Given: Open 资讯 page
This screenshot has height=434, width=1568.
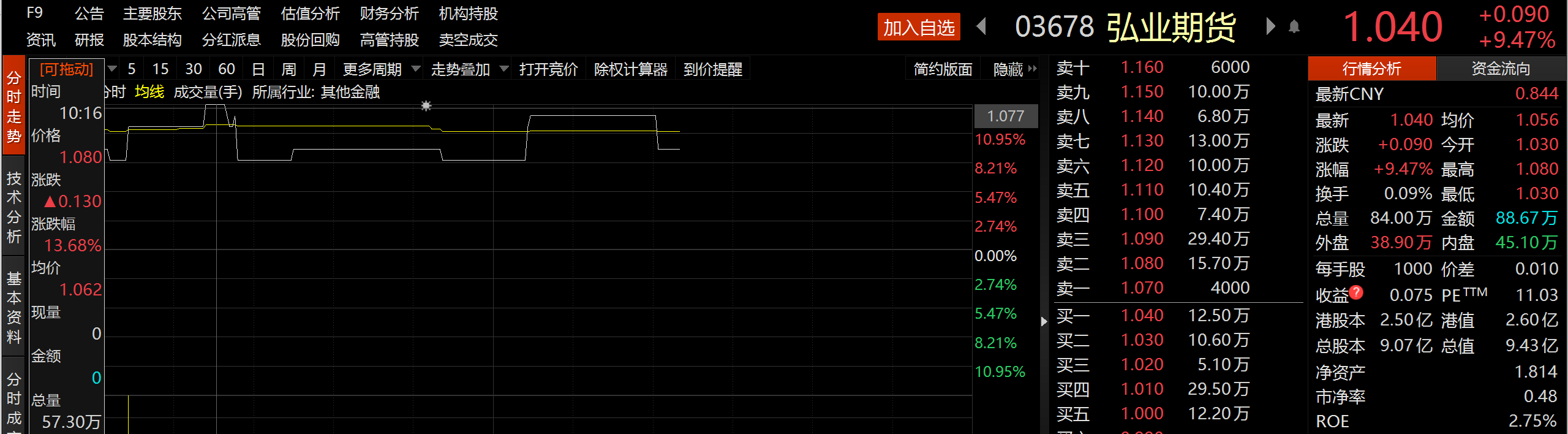Looking at the screenshot, I should pos(41,40).
